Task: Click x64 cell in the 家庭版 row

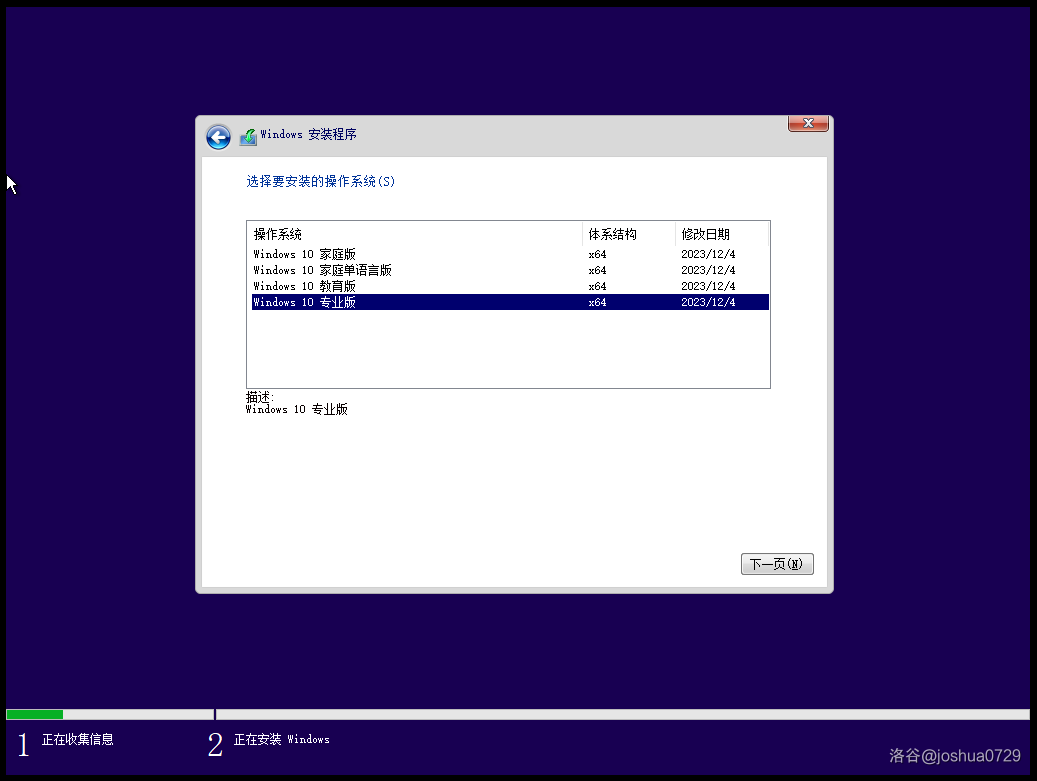Action: tap(597, 255)
